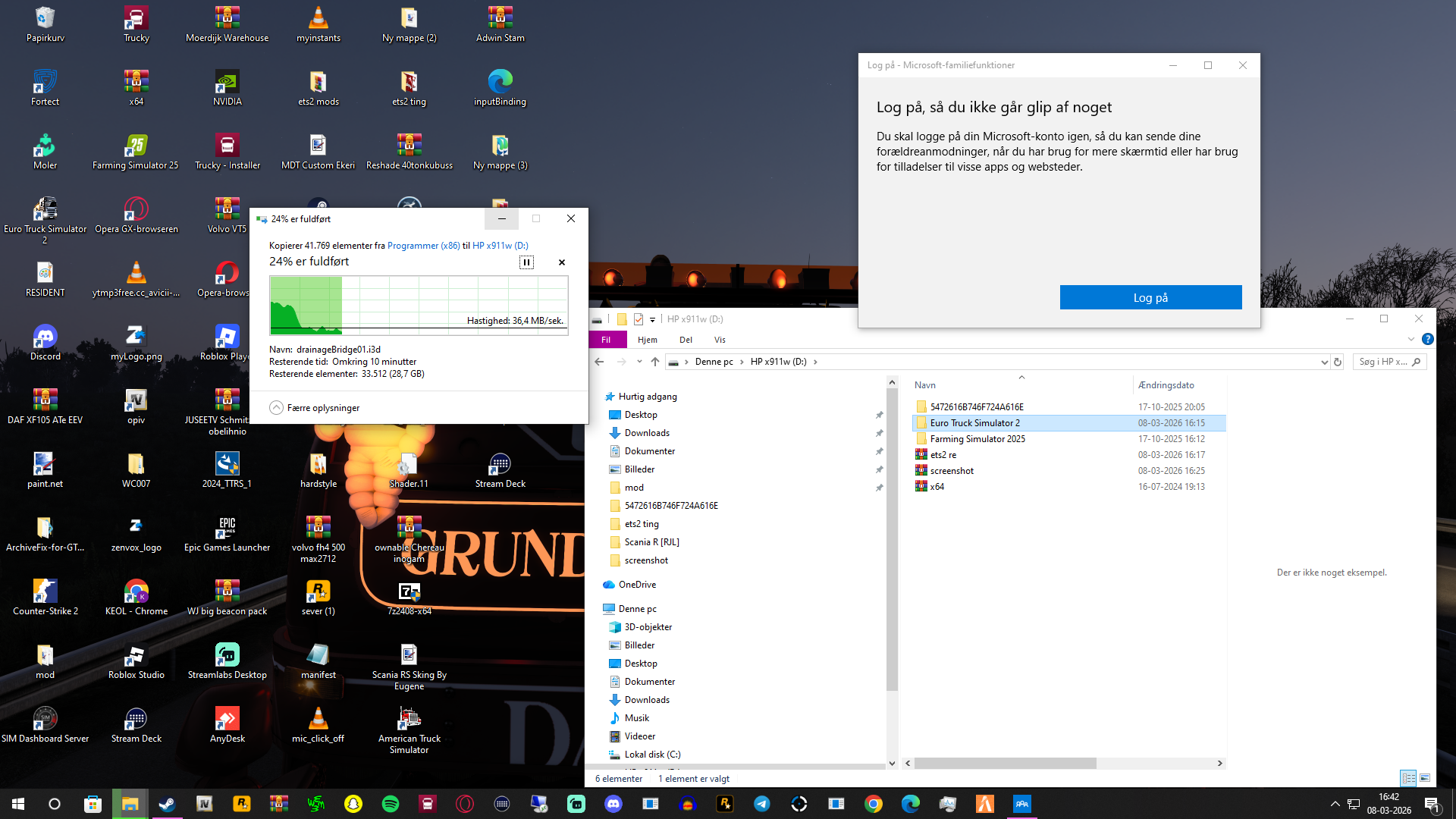The height and width of the screenshot is (819, 1456).
Task: Open the Vis ribbon tab
Action: tap(719, 340)
